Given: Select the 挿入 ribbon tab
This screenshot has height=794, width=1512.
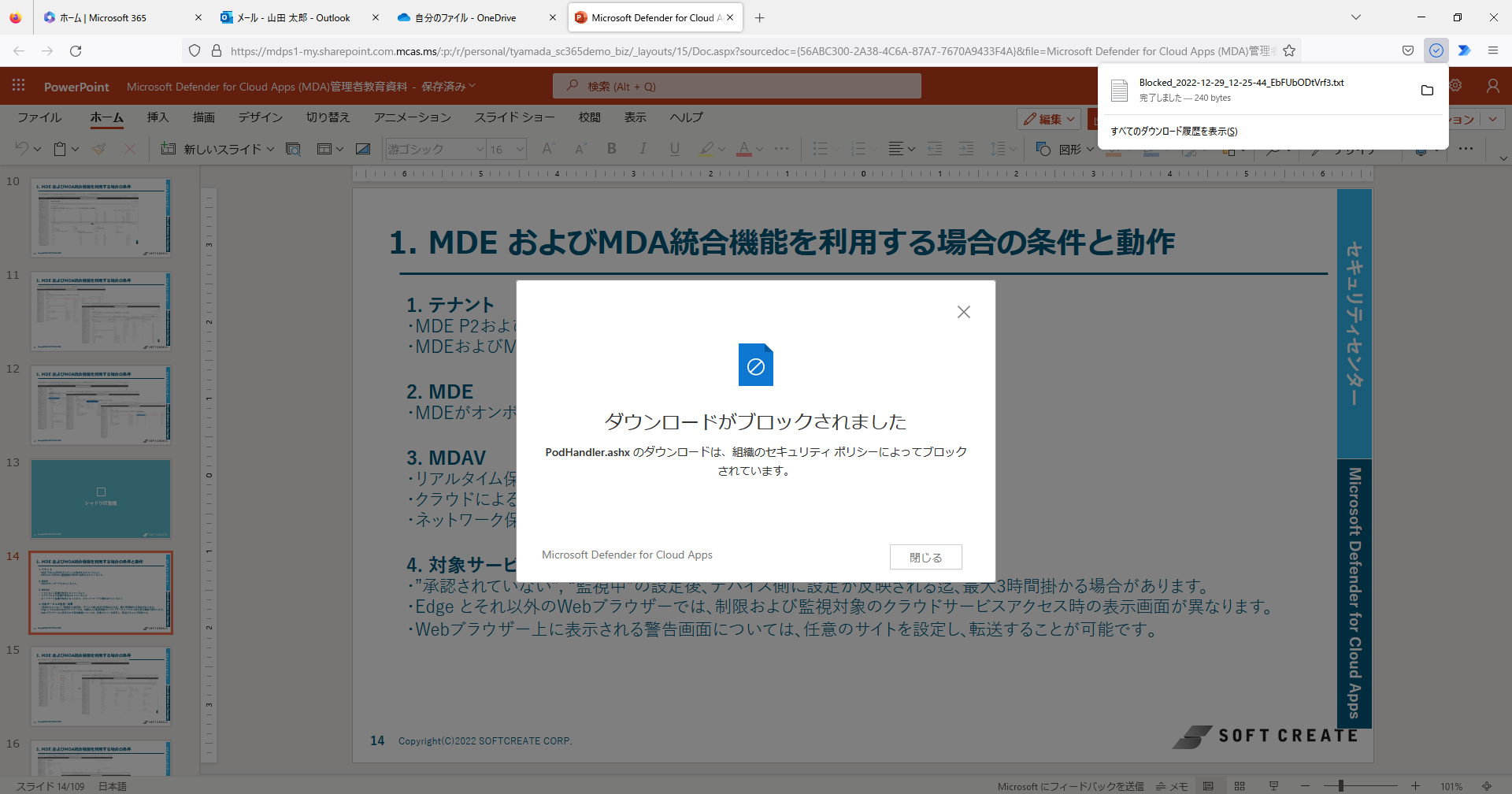Looking at the screenshot, I should click(157, 117).
